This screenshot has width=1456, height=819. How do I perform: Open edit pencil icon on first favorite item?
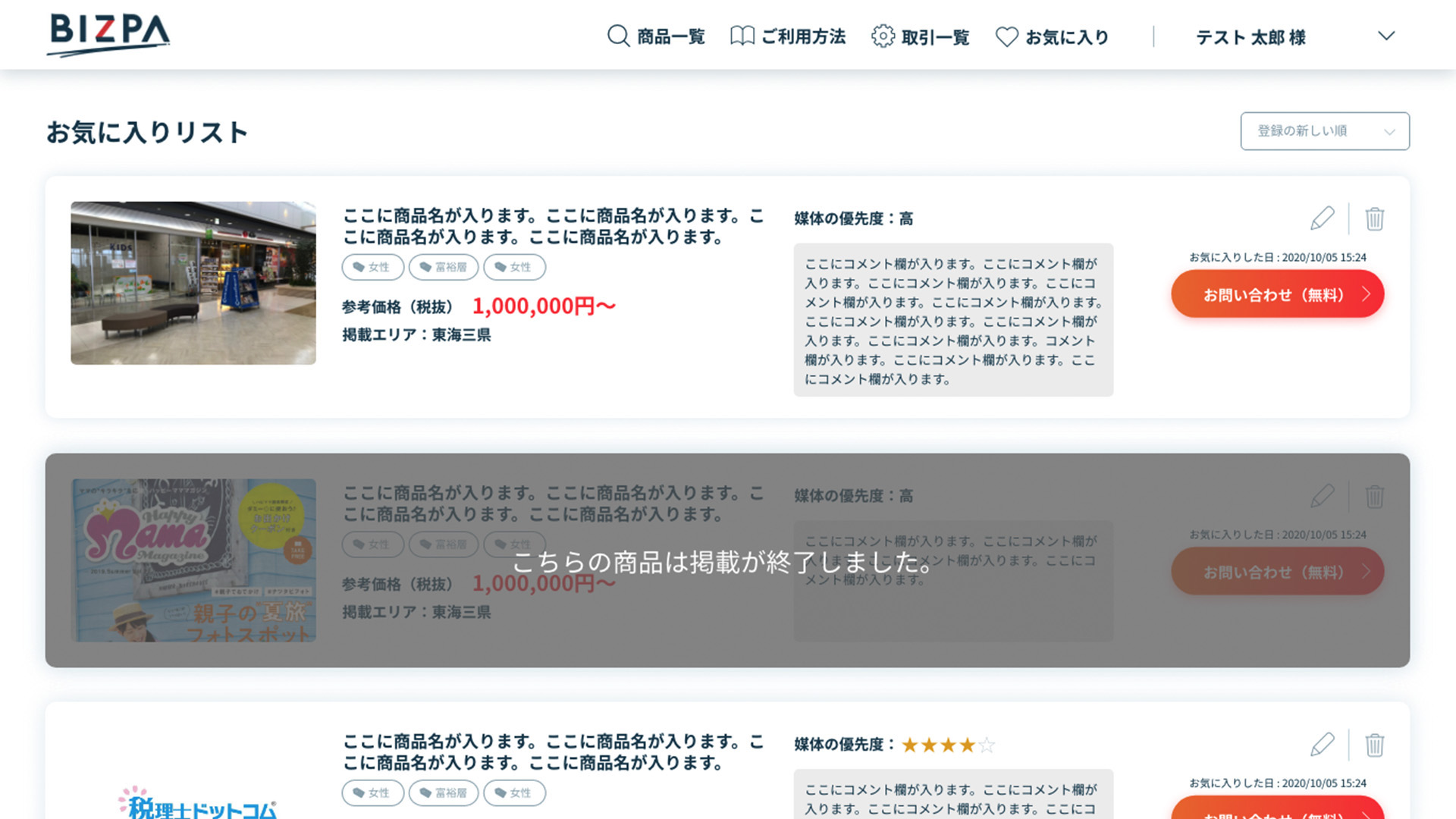(x=1322, y=219)
